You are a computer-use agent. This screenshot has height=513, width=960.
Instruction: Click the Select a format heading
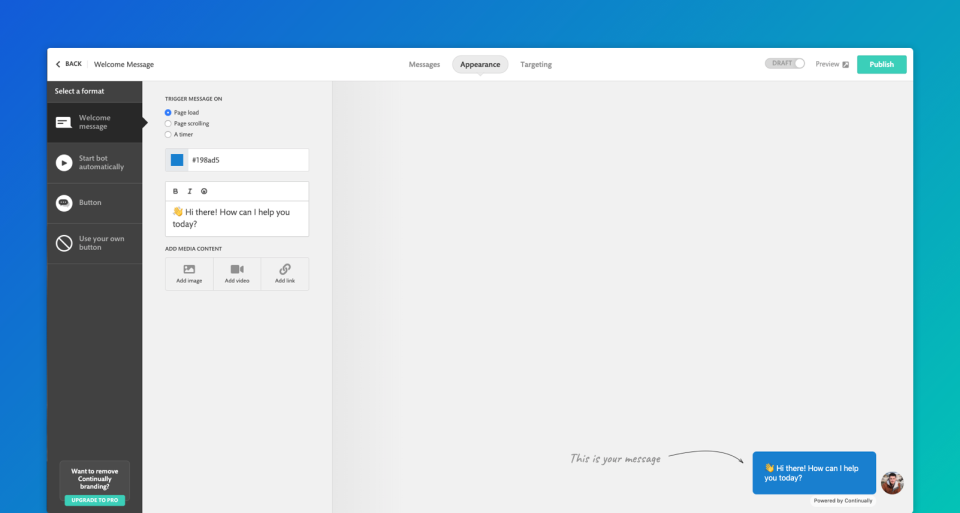click(x=80, y=91)
